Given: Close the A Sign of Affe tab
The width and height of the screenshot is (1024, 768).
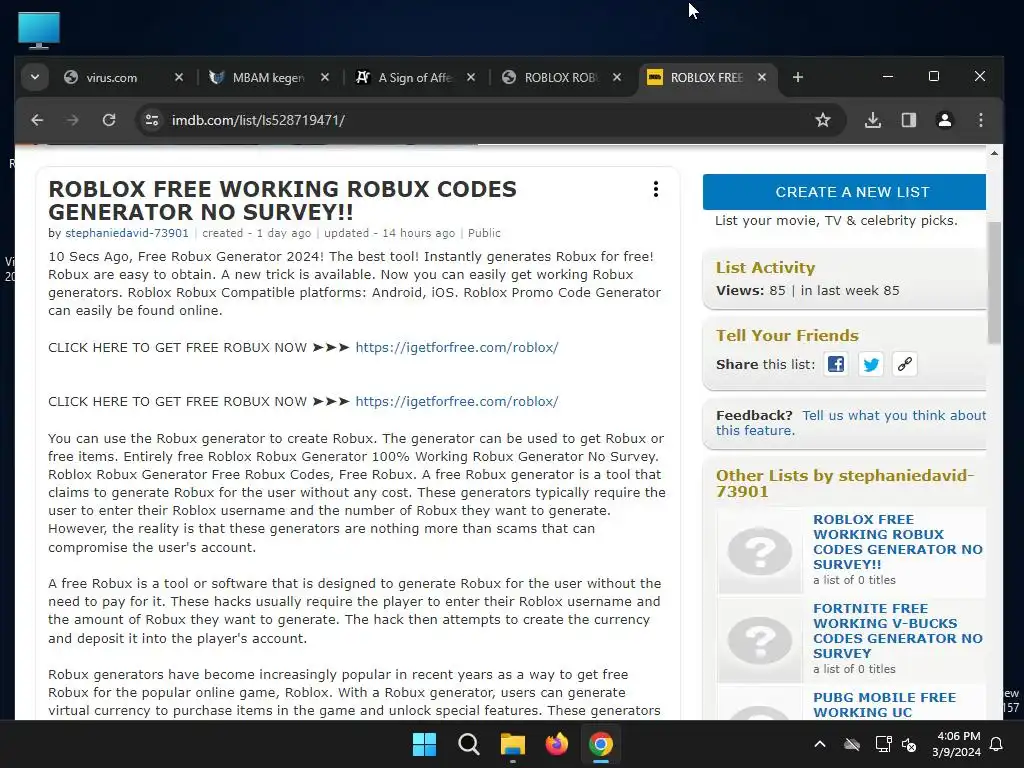Looking at the screenshot, I should pos(471,77).
